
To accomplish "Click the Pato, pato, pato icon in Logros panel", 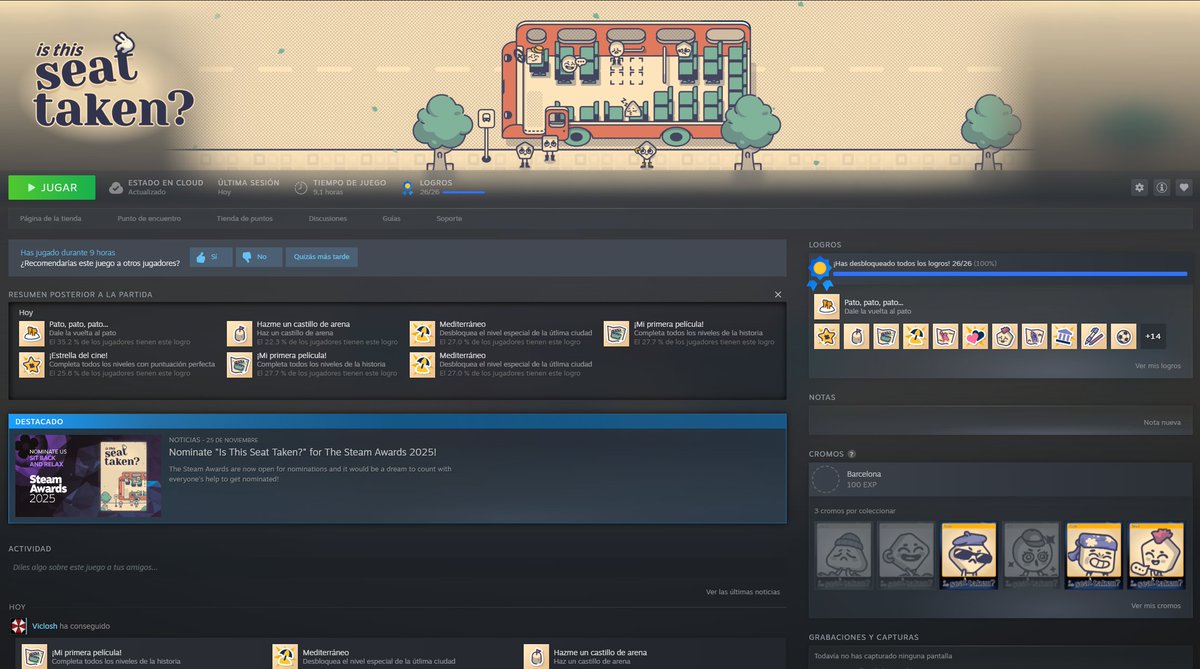I will pyautogui.click(x=826, y=306).
